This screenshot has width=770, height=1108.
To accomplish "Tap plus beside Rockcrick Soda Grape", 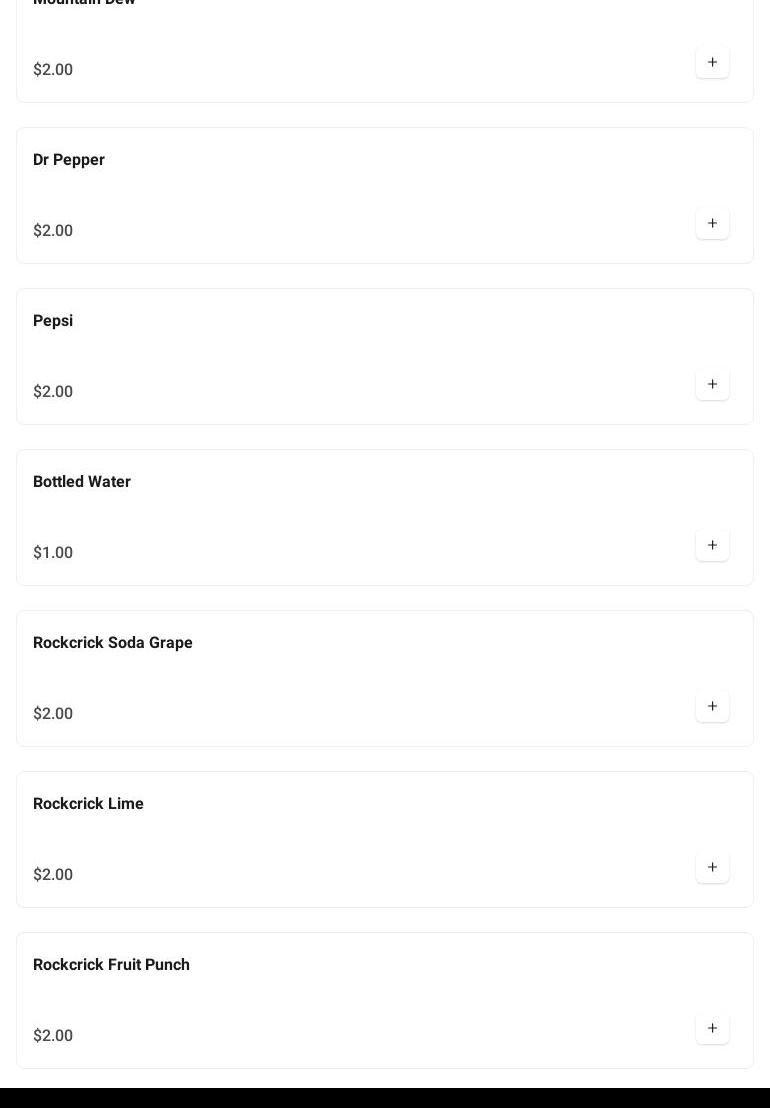I will click(712, 707).
